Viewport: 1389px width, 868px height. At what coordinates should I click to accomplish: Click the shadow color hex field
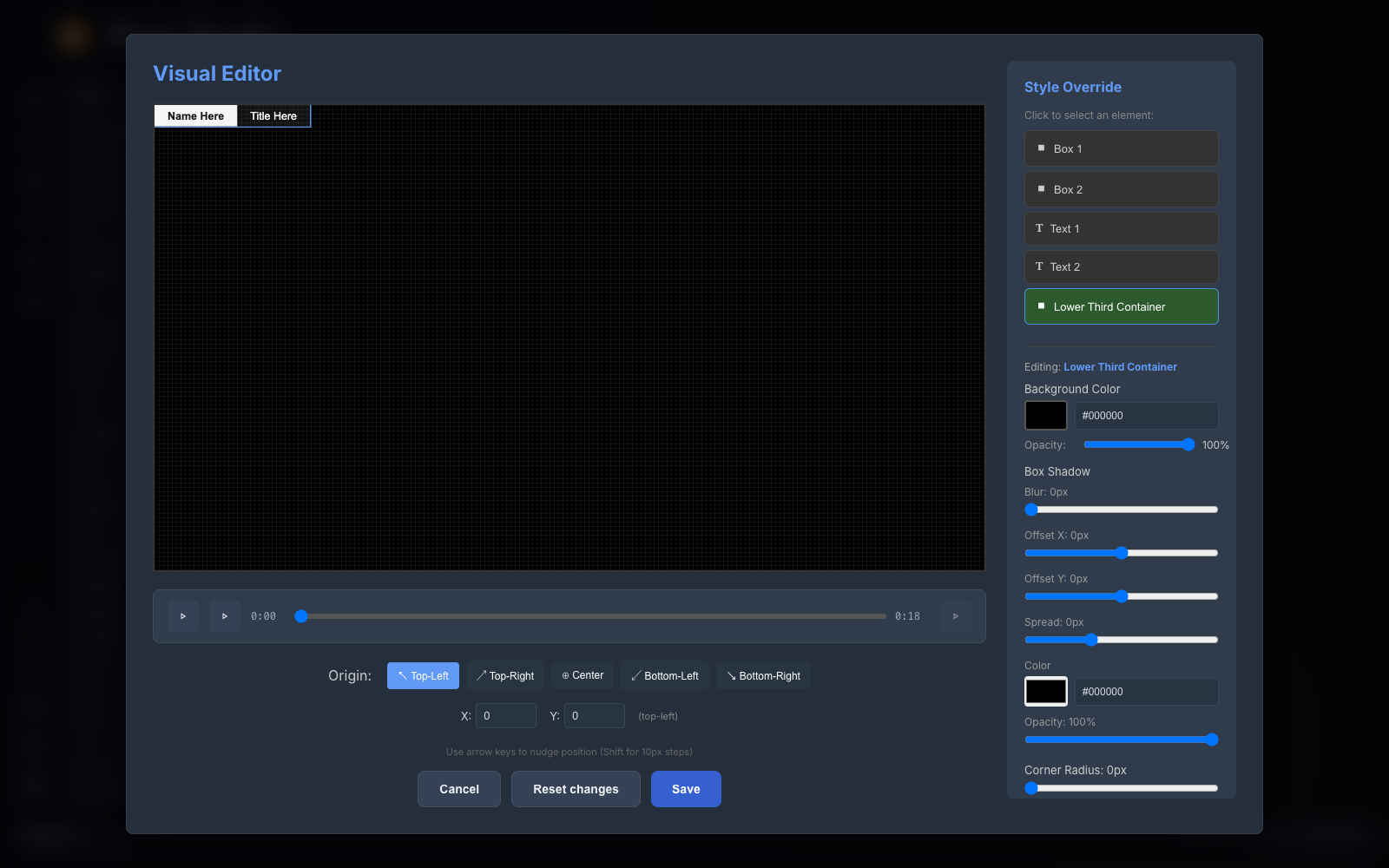(x=1146, y=692)
